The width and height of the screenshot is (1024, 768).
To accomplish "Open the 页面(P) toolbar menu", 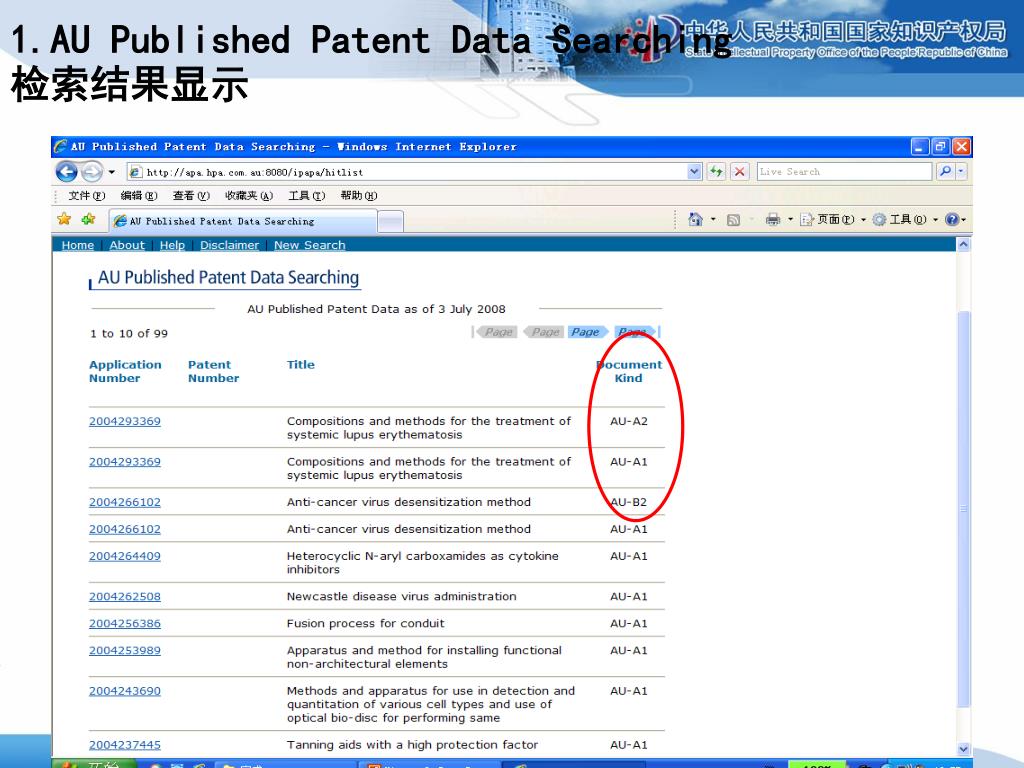I will coord(833,219).
